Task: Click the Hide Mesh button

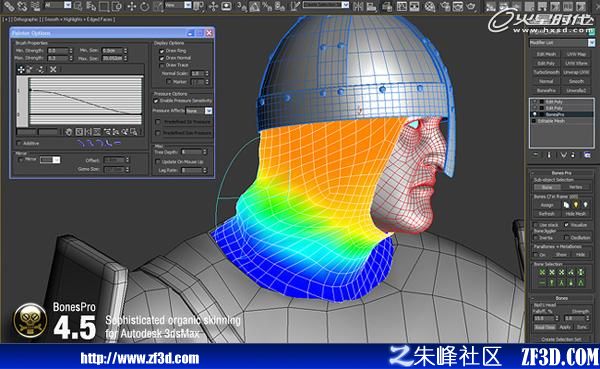Action: tap(576, 214)
